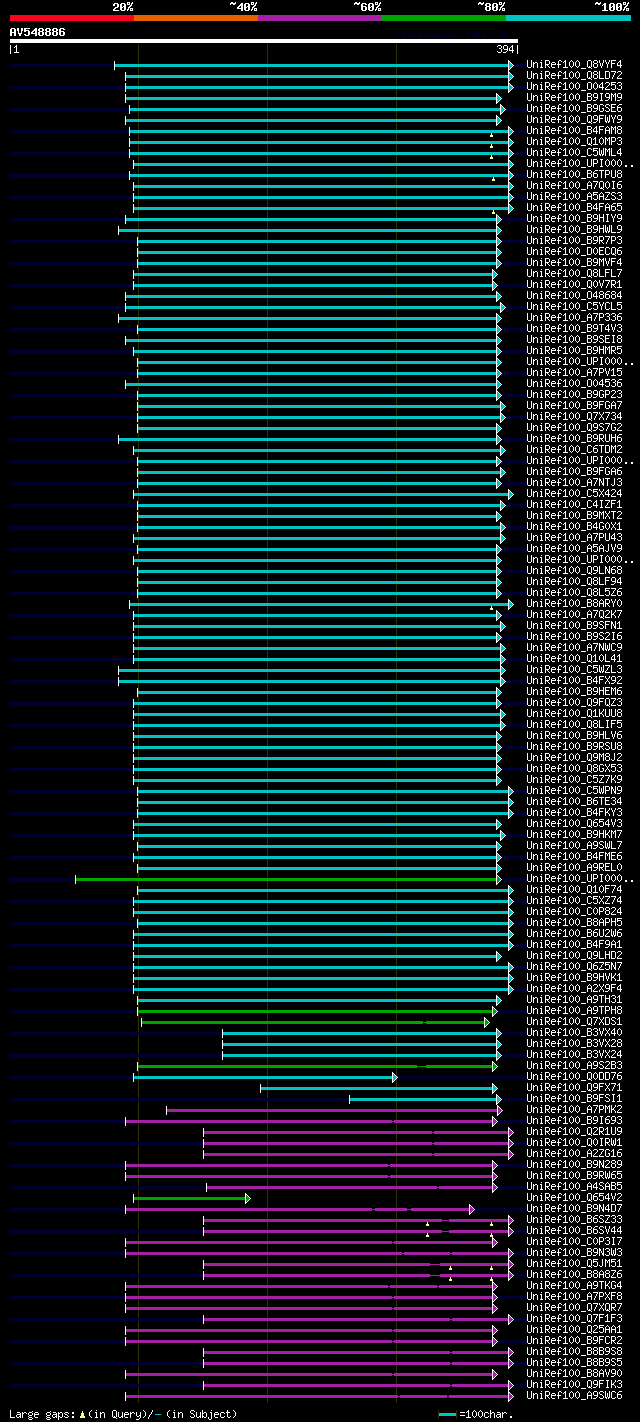Select the UniRef100_Q9M8J2 label
640x1422 pixels.
click(x=574, y=757)
